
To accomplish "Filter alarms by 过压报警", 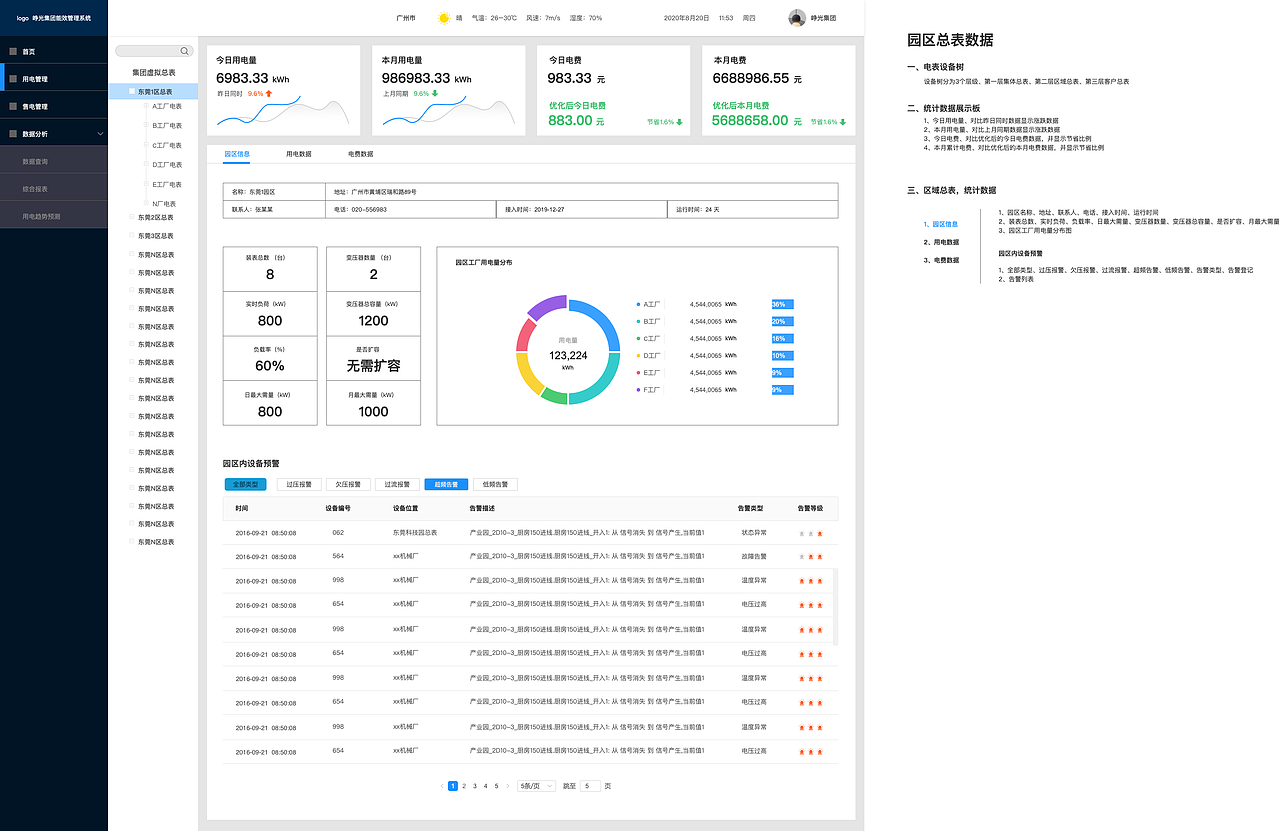I will tap(298, 484).
